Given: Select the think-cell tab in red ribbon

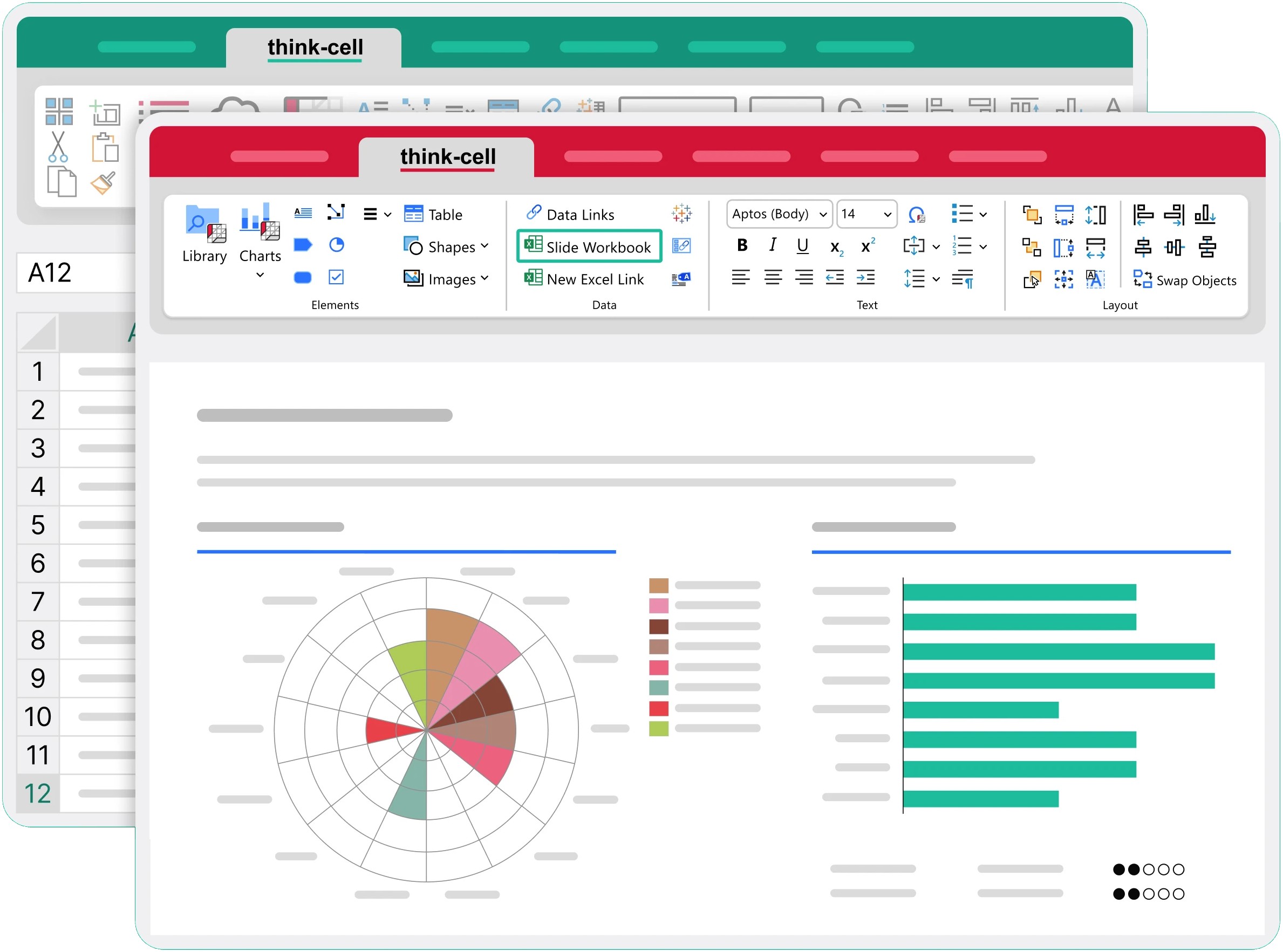Looking at the screenshot, I should (x=447, y=157).
